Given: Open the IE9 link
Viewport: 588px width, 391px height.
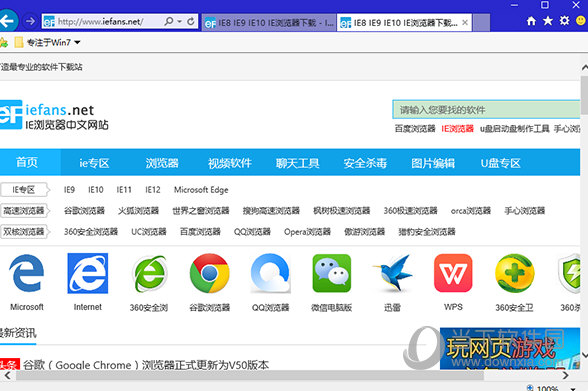Looking at the screenshot, I should (x=69, y=190).
